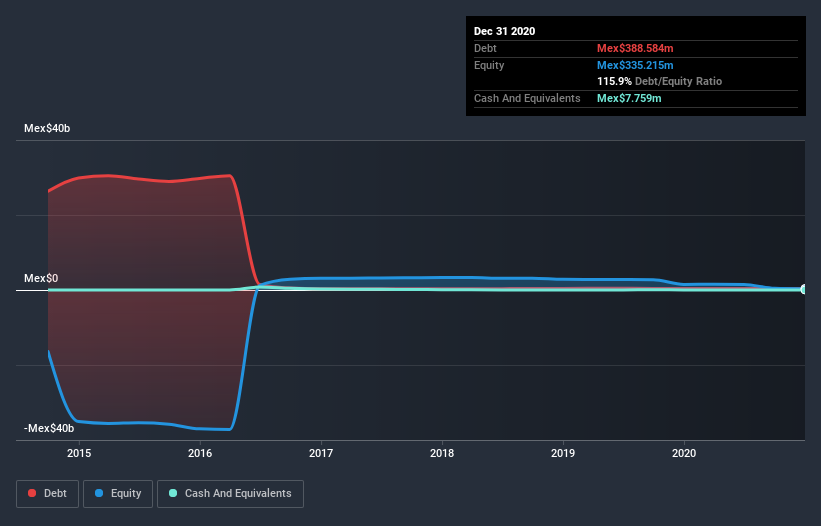Click the blue Equity legend dot
821x526 pixels.
(99, 493)
